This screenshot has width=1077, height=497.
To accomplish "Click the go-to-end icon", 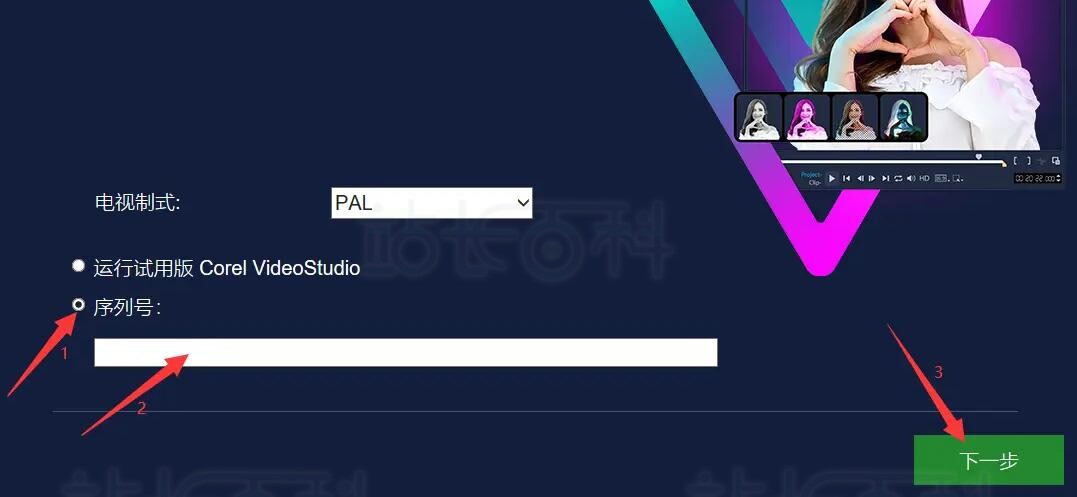I will click(885, 178).
